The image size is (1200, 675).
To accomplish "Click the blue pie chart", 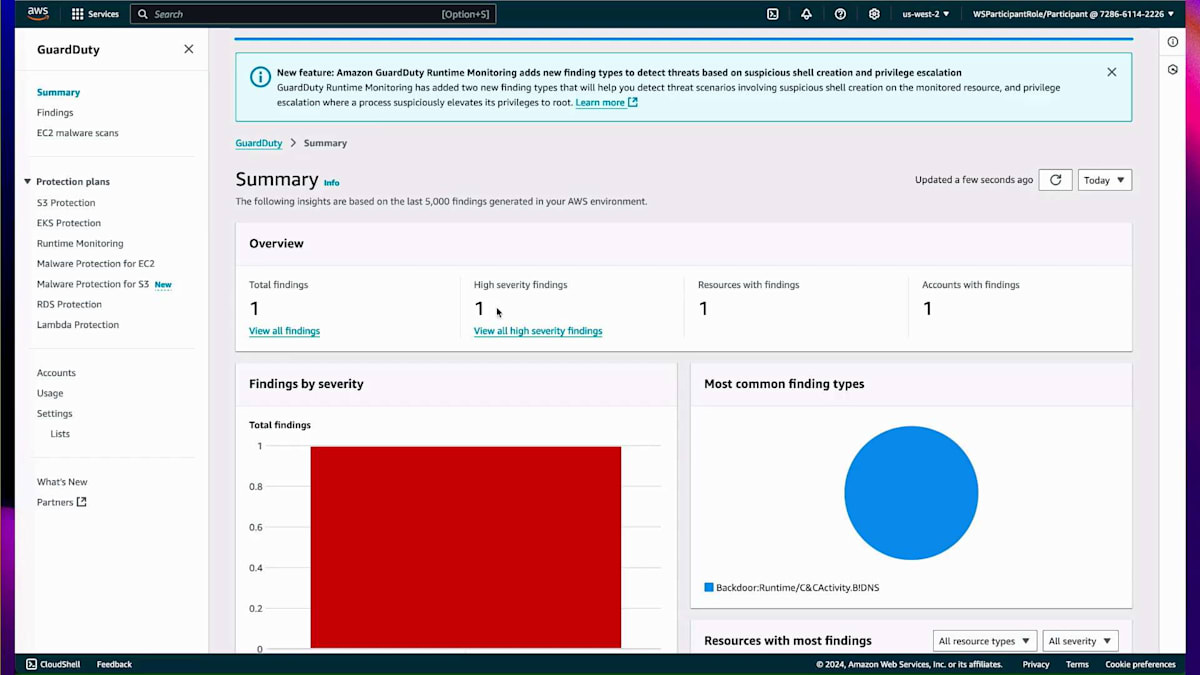I will tap(911, 493).
